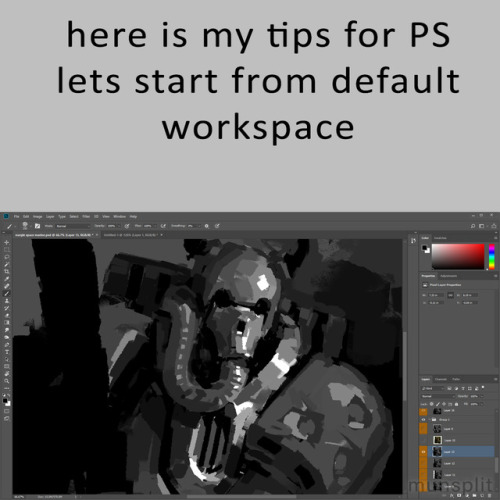The width and height of the screenshot is (500, 500).
Task: Click the Share icon in options bar
Action: (494, 226)
